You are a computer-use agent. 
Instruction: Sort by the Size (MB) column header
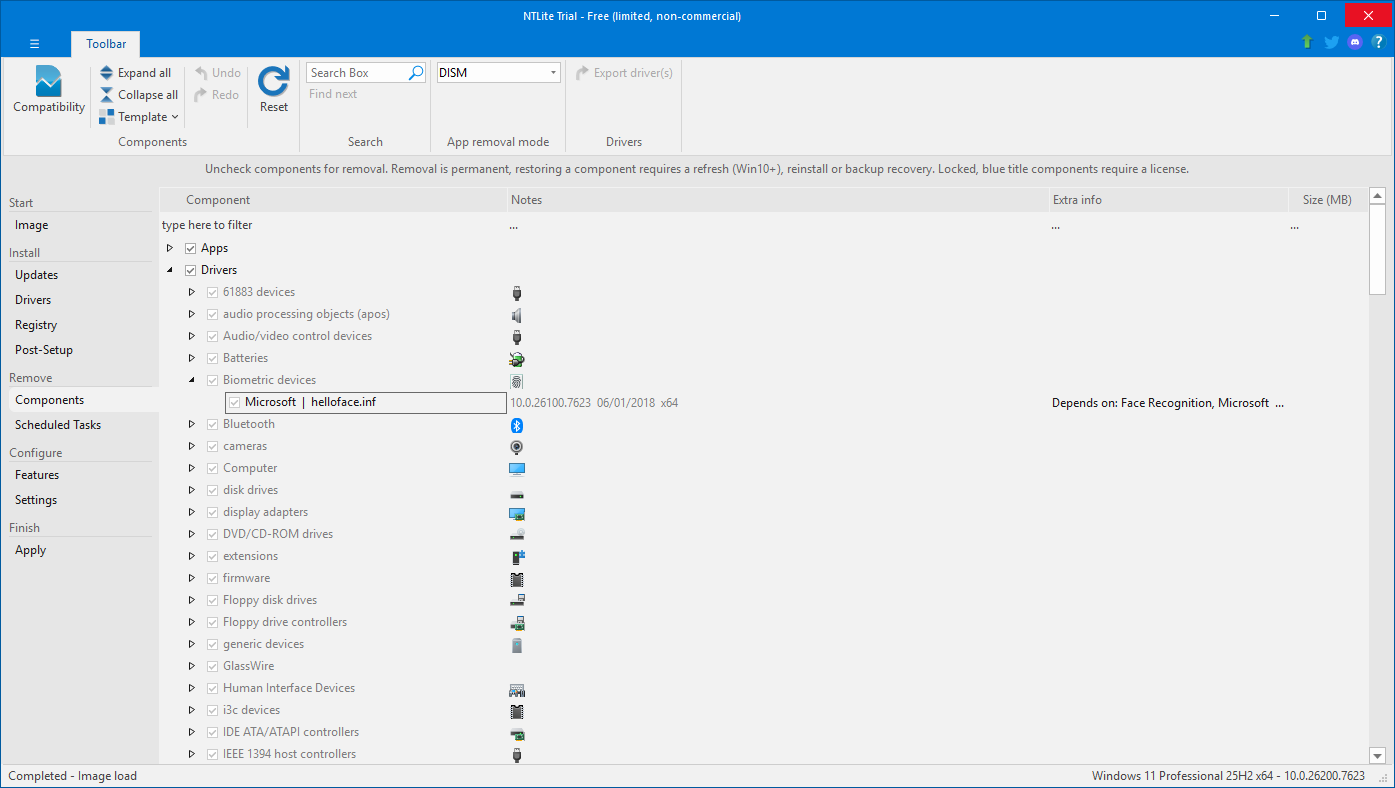[1327, 200]
